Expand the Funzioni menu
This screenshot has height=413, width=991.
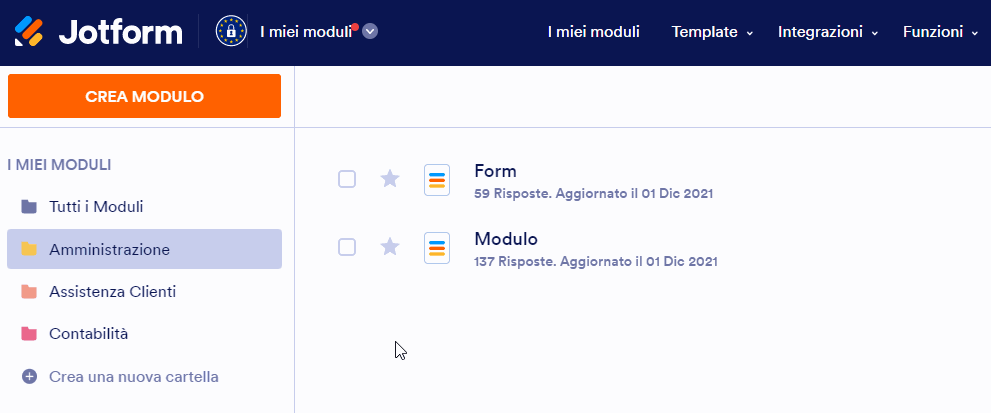(x=940, y=32)
